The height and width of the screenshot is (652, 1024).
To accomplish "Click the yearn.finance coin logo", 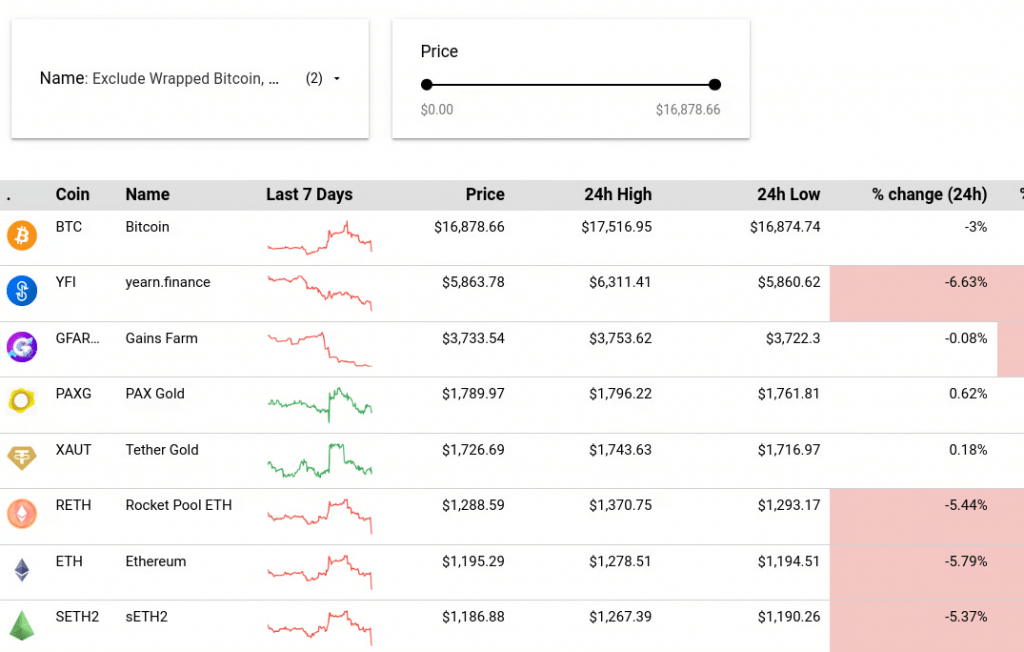I will (22, 291).
